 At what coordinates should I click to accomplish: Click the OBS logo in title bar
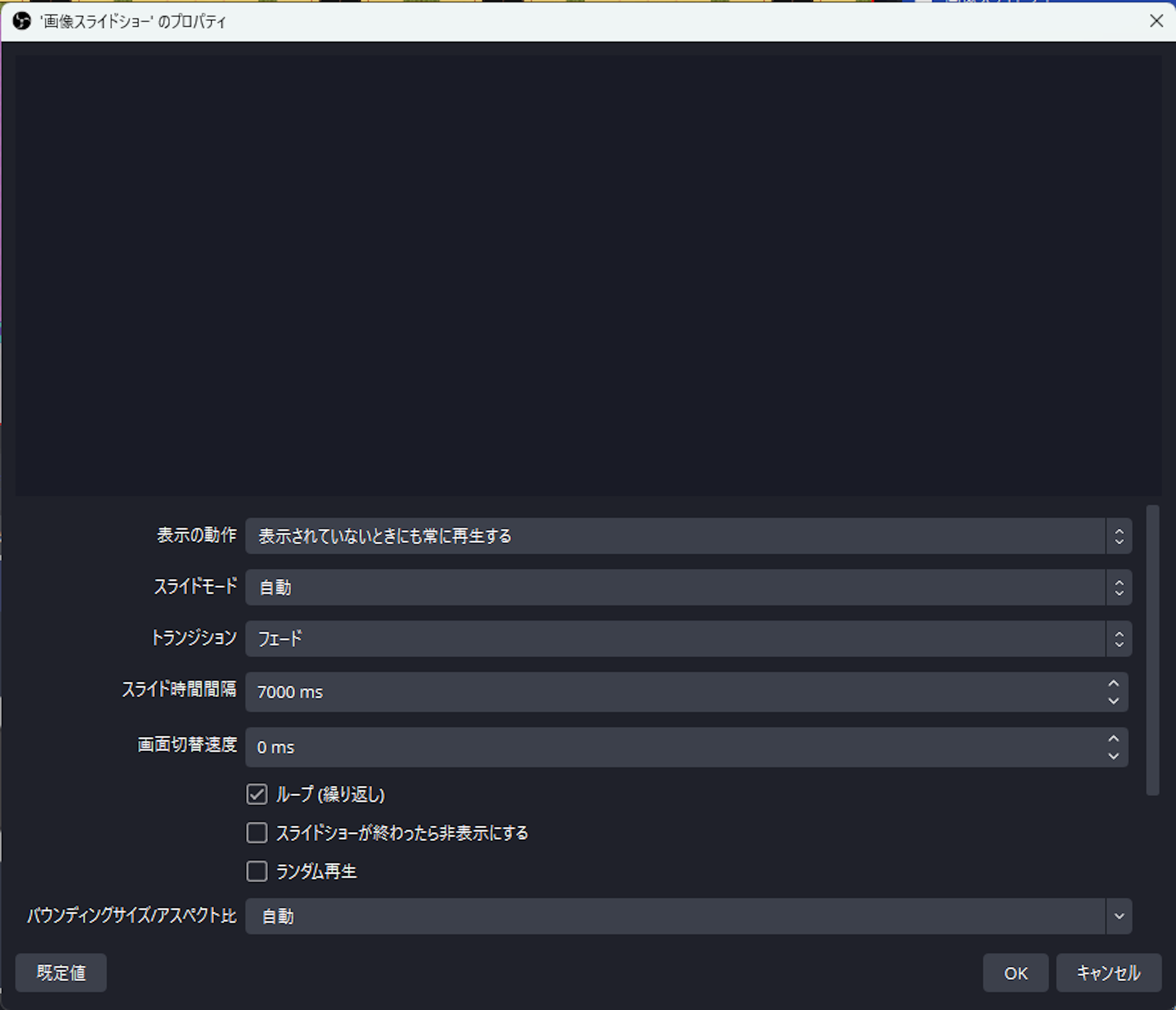coord(22,21)
